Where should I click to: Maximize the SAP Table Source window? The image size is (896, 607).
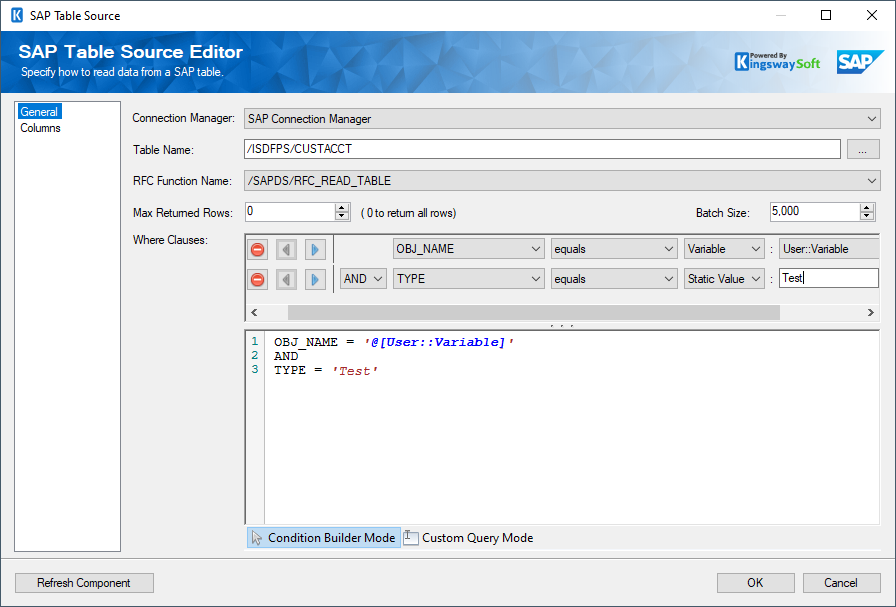(826, 15)
